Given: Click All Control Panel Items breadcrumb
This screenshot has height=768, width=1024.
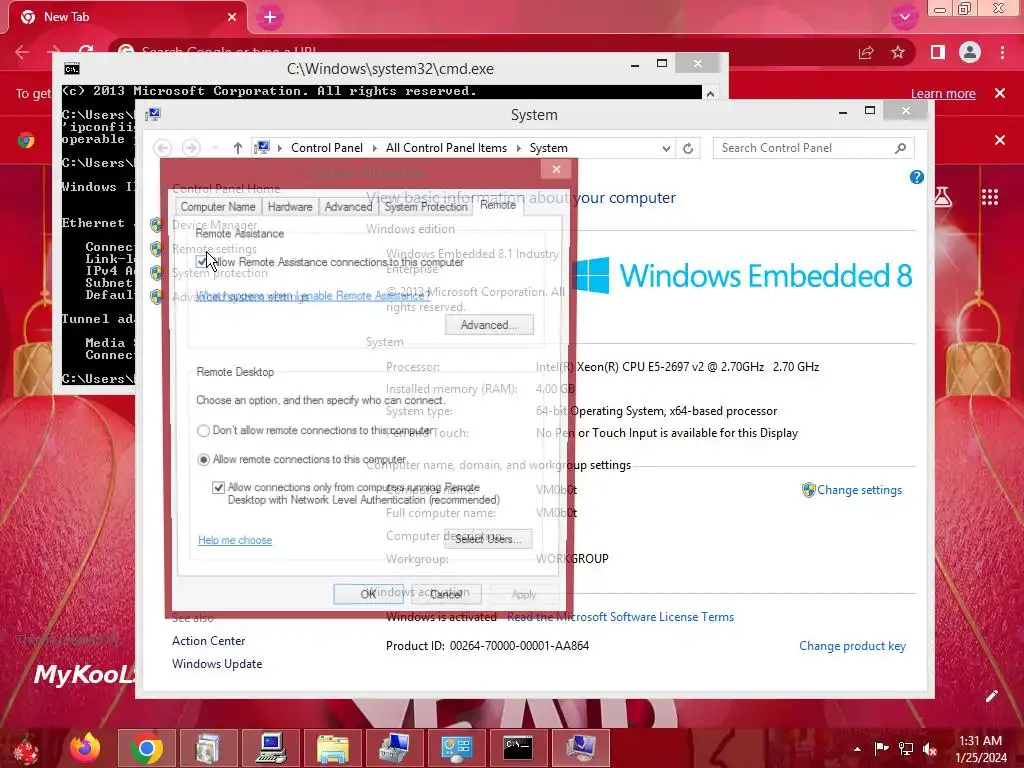Looking at the screenshot, I should click(x=446, y=148).
